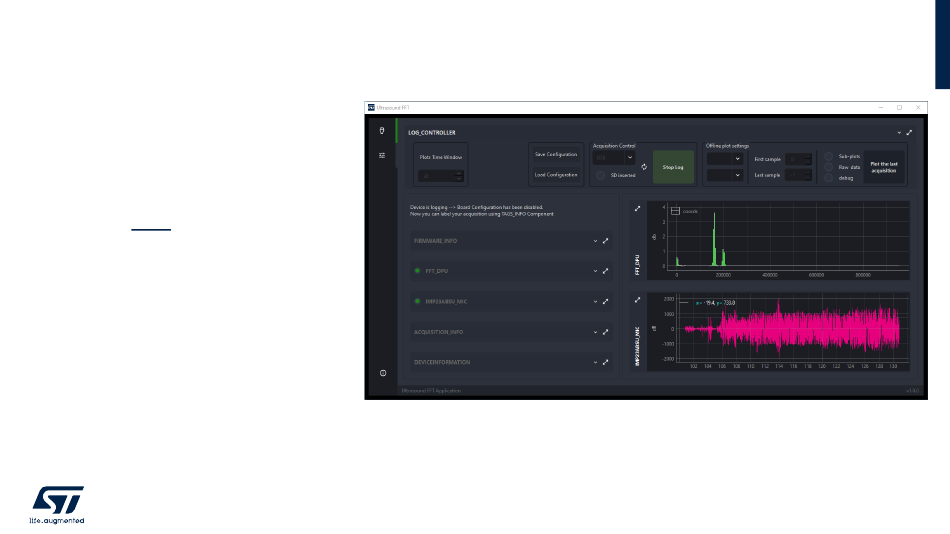Expand the ACQUISITION_INFO component chevron

coord(595,332)
